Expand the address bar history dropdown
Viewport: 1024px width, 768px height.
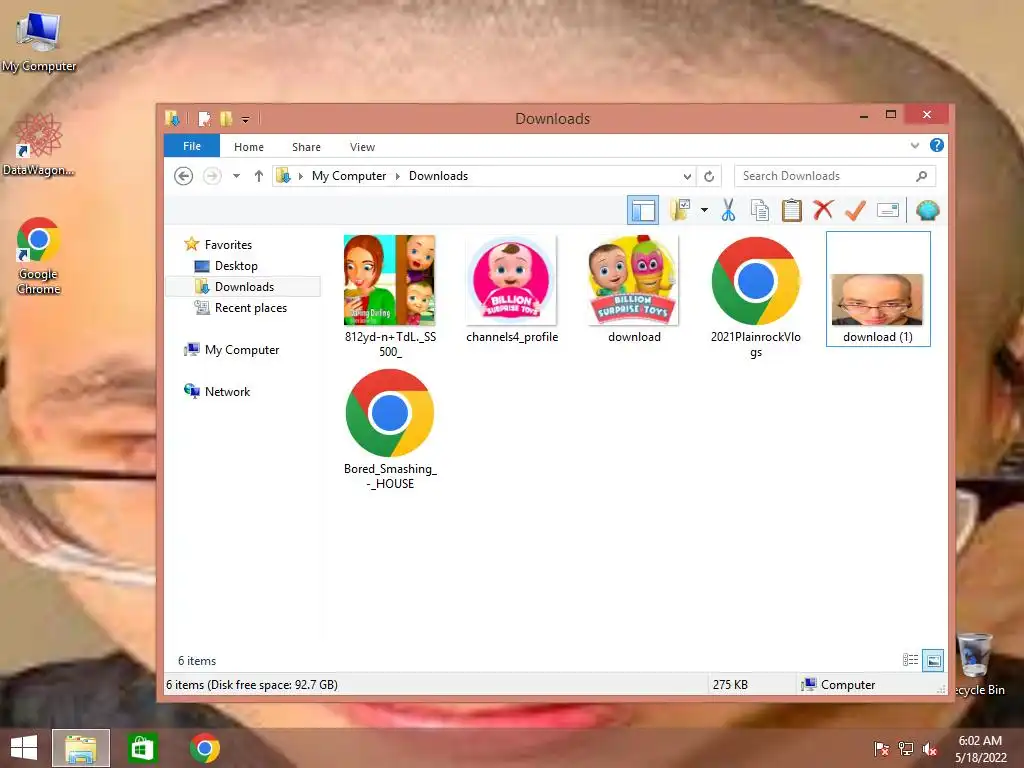coord(687,176)
